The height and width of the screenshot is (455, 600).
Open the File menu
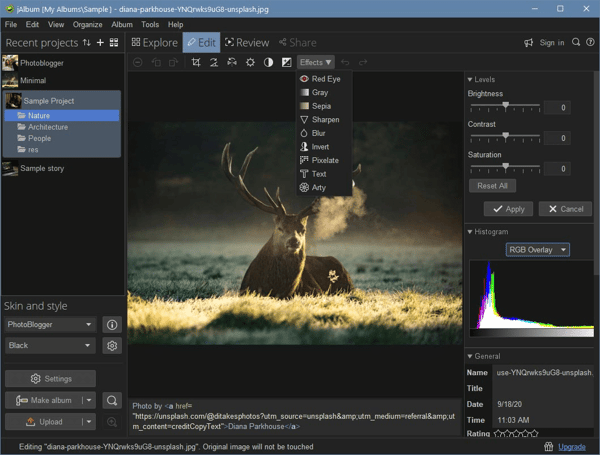pos(11,24)
